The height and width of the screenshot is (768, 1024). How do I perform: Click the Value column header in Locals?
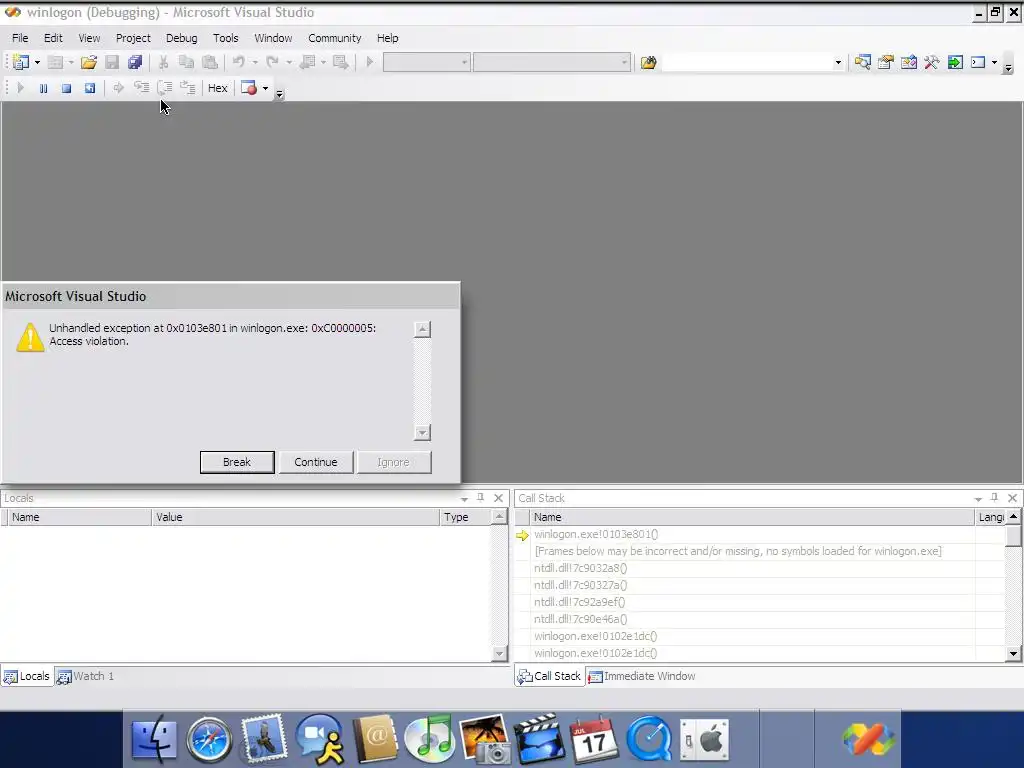295,517
